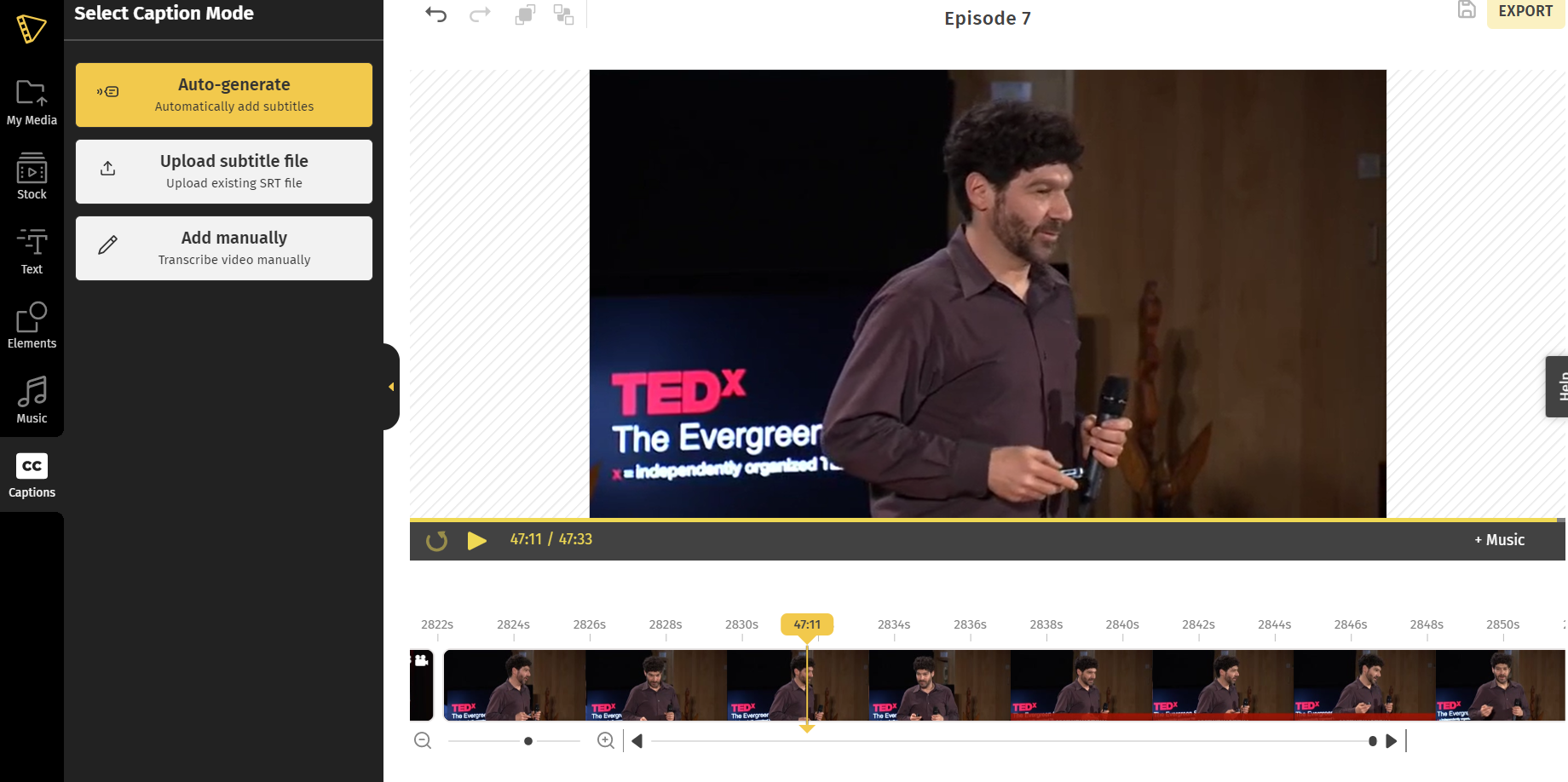Select the first video clip thumbnail
The image size is (1568, 782).
click(x=515, y=686)
